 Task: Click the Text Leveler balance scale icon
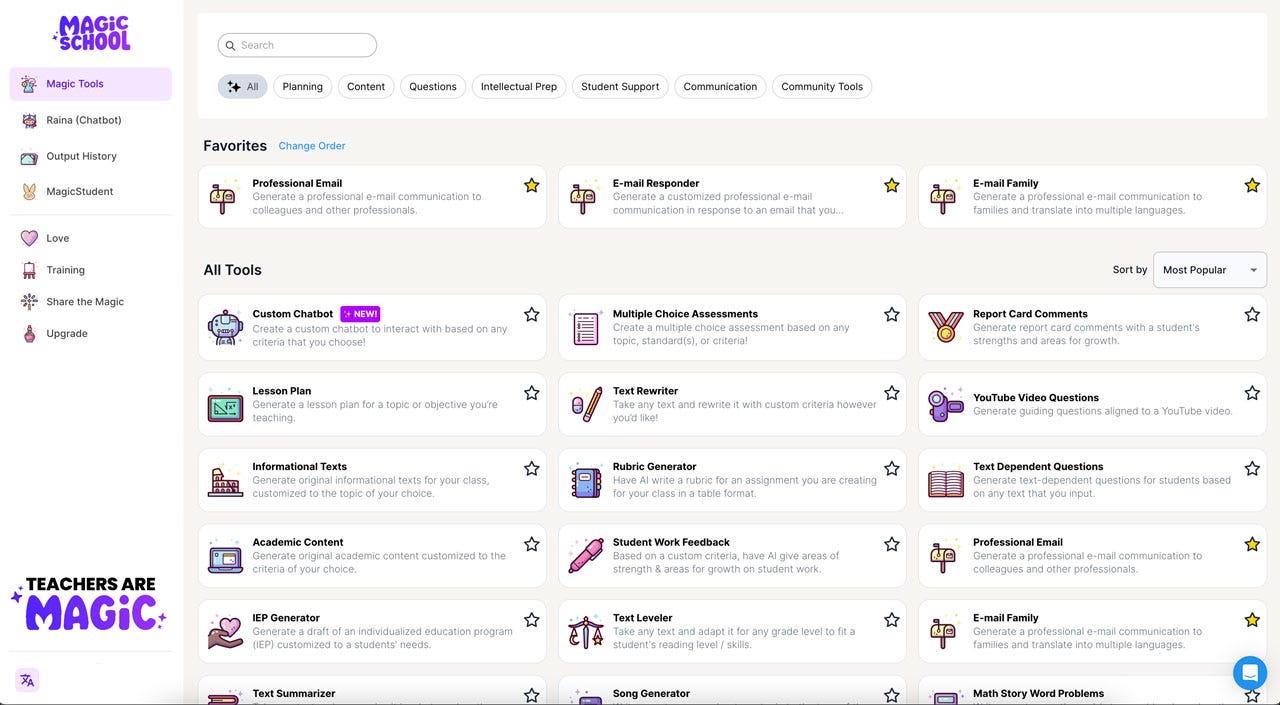tap(585, 632)
